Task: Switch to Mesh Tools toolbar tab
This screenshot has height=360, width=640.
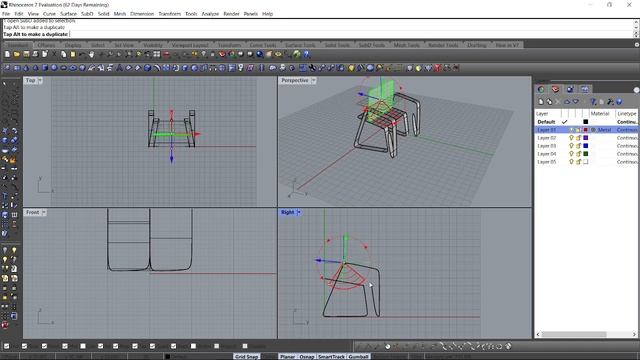Action: [x=407, y=45]
